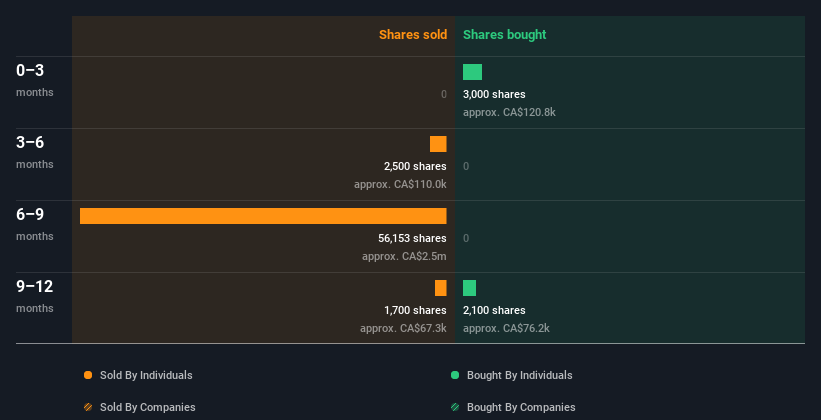Click the '2,100 shares' label
821x420 pixels.
(x=494, y=311)
